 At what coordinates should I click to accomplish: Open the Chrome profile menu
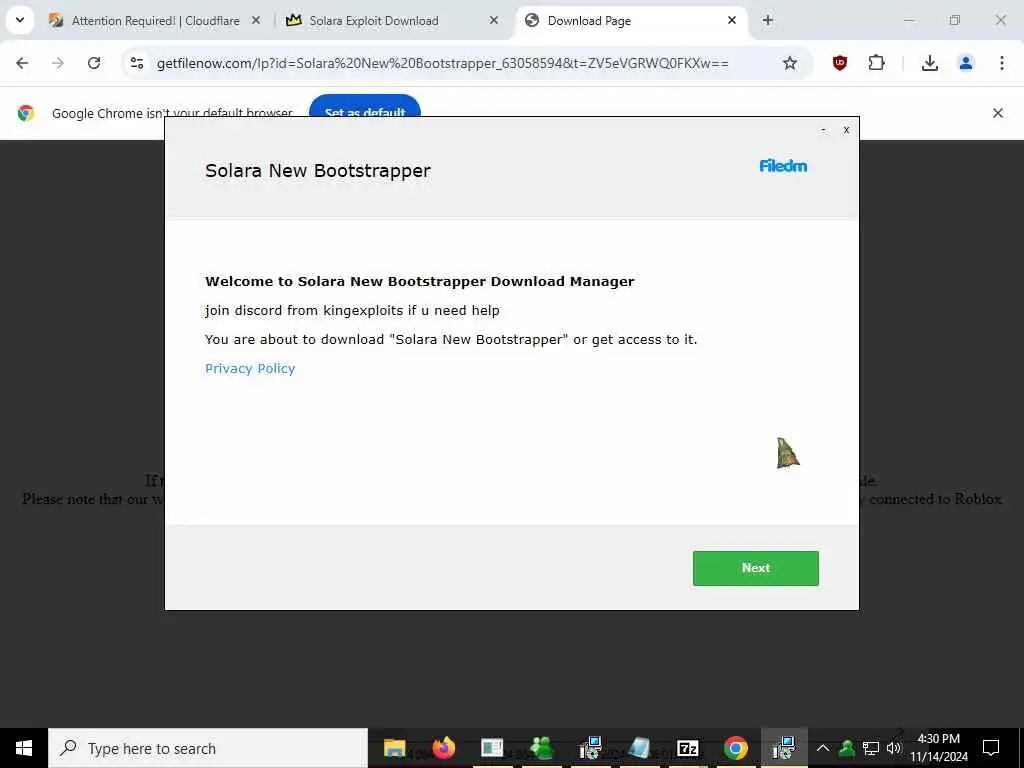click(x=966, y=63)
